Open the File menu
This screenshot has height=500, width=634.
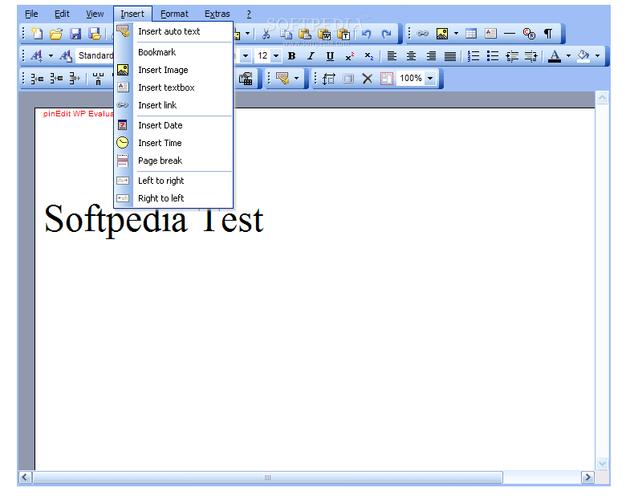tap(32, 14)
